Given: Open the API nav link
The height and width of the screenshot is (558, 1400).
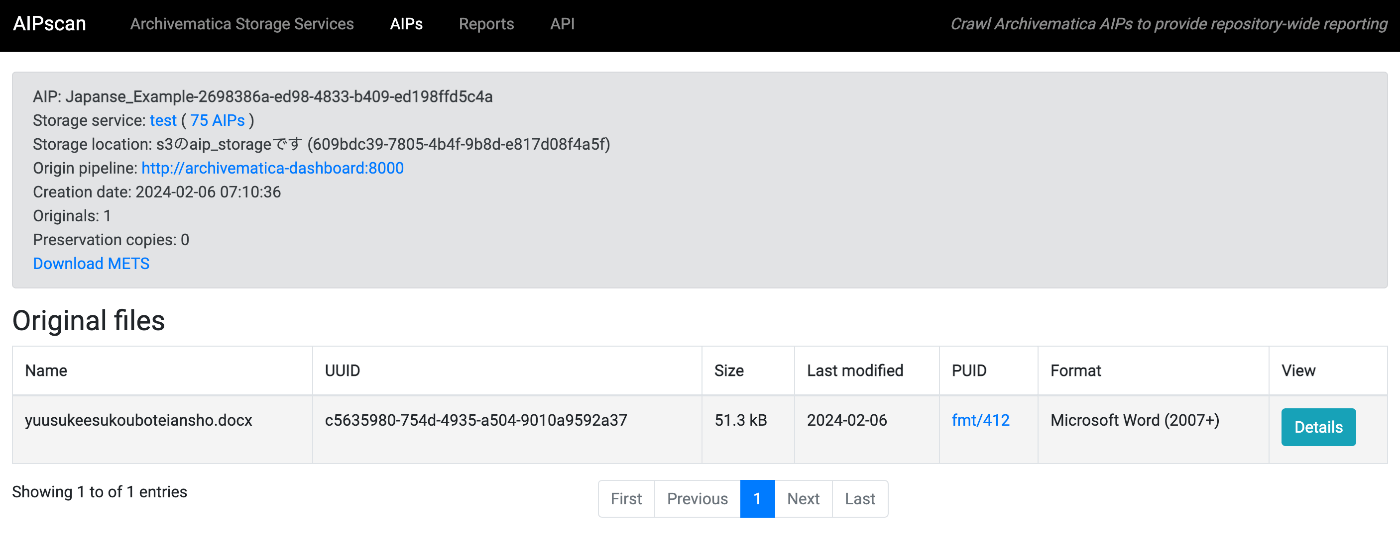Looking at the screenshot, I should tap(562, 24).
